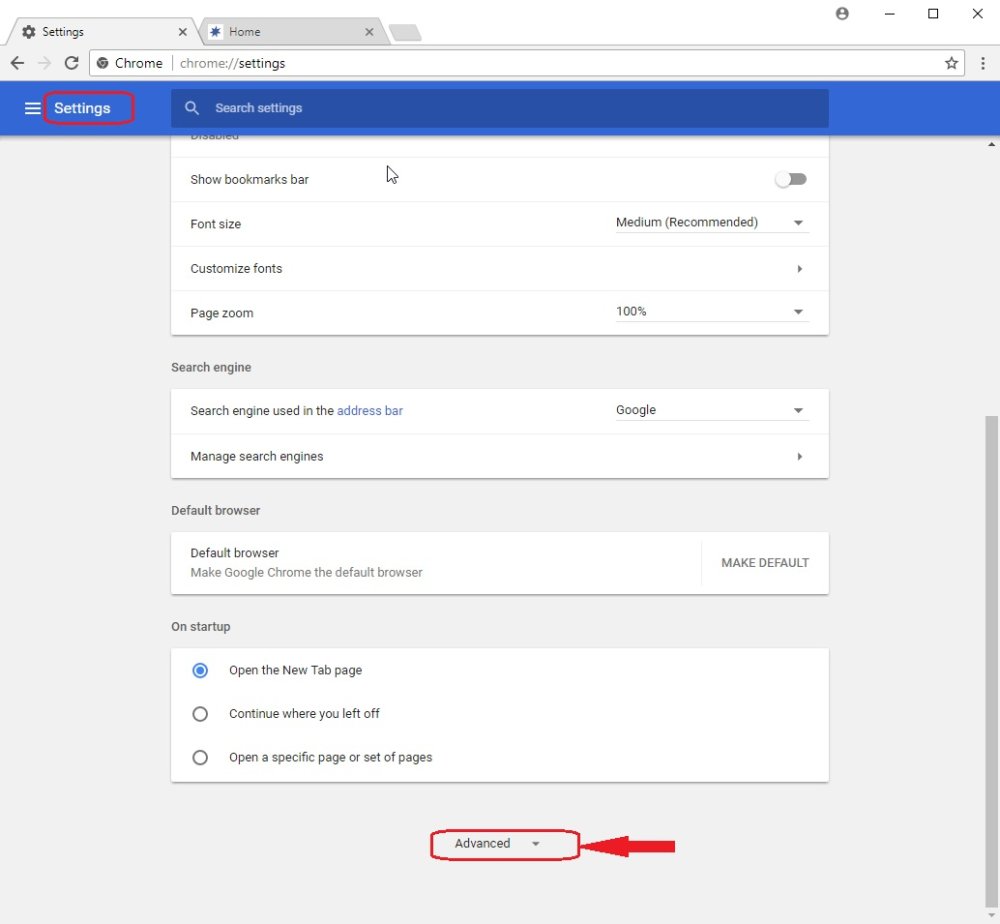Open the Font size dropdown
Screen dimensions: 1000x924
[712, 223]
